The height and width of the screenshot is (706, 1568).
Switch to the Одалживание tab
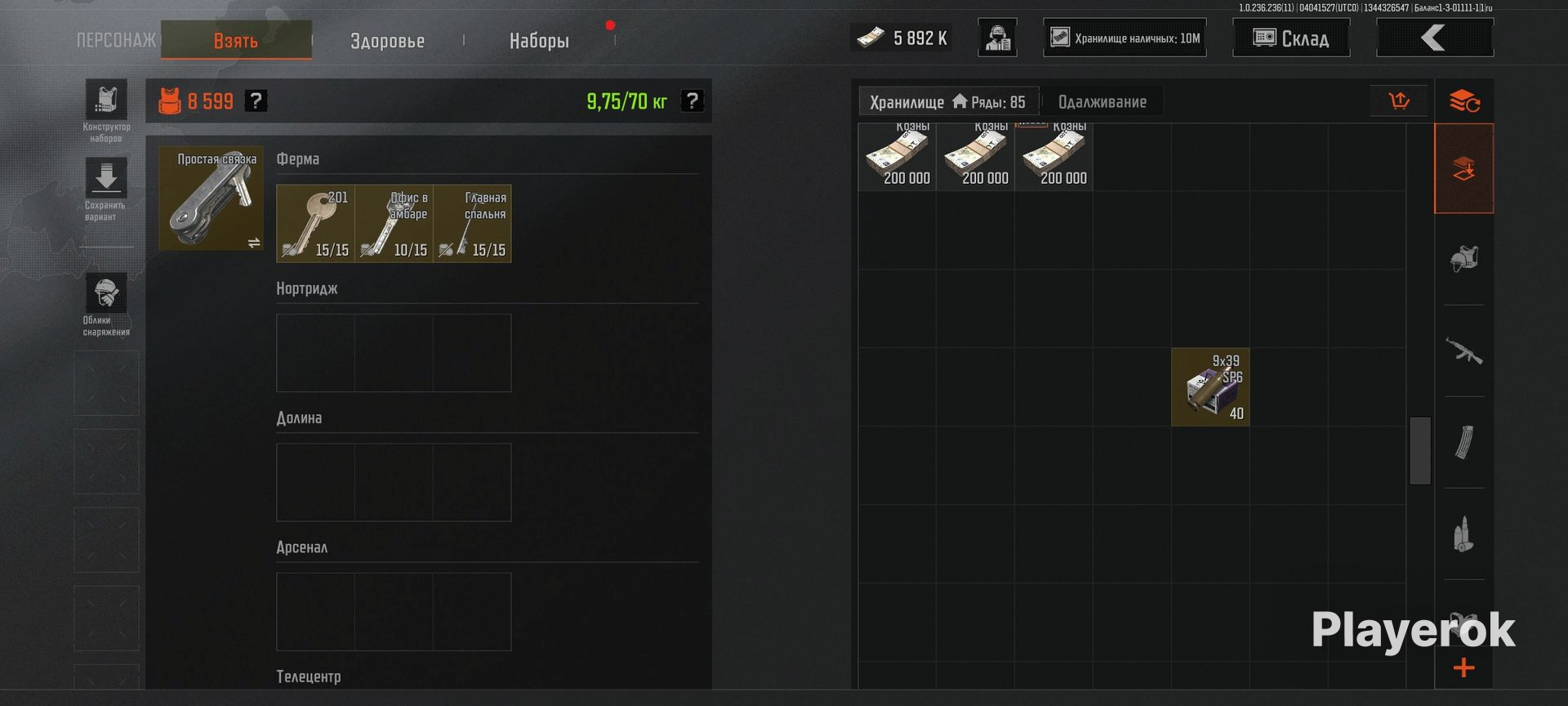[1102, 101]
